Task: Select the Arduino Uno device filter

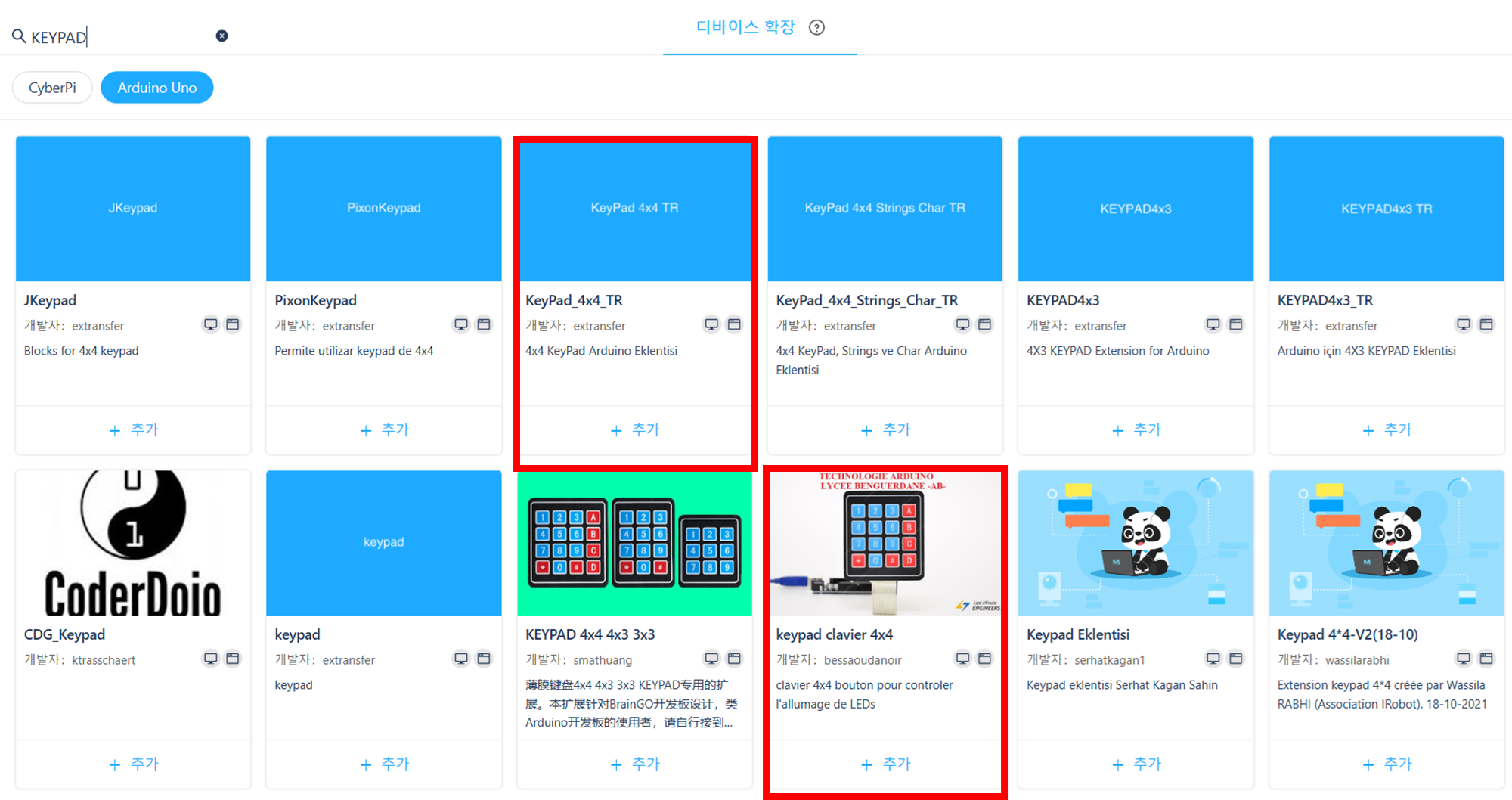Action: tap(157, 88)
